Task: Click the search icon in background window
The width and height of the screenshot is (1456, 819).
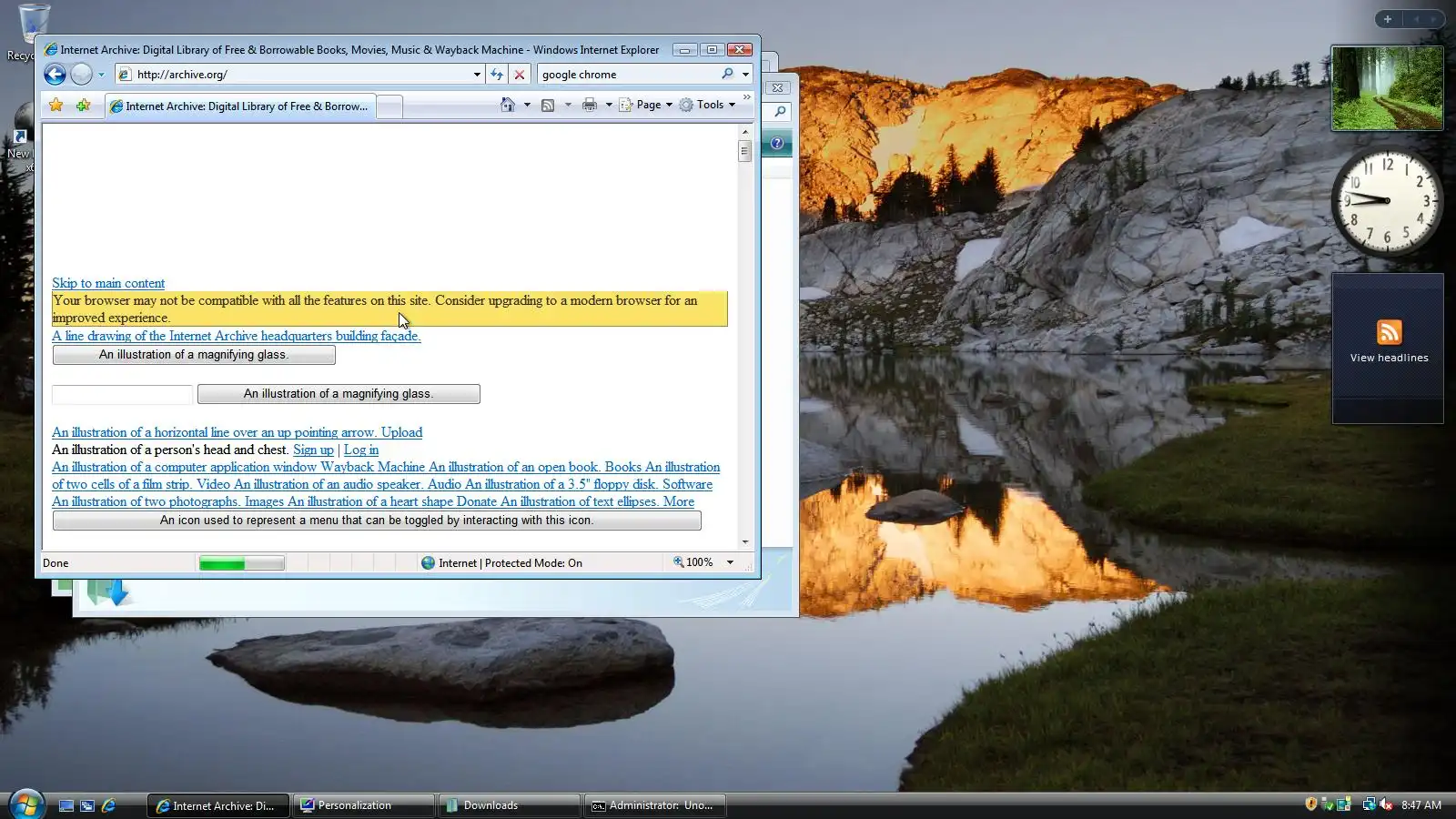Action: point(780,112)
